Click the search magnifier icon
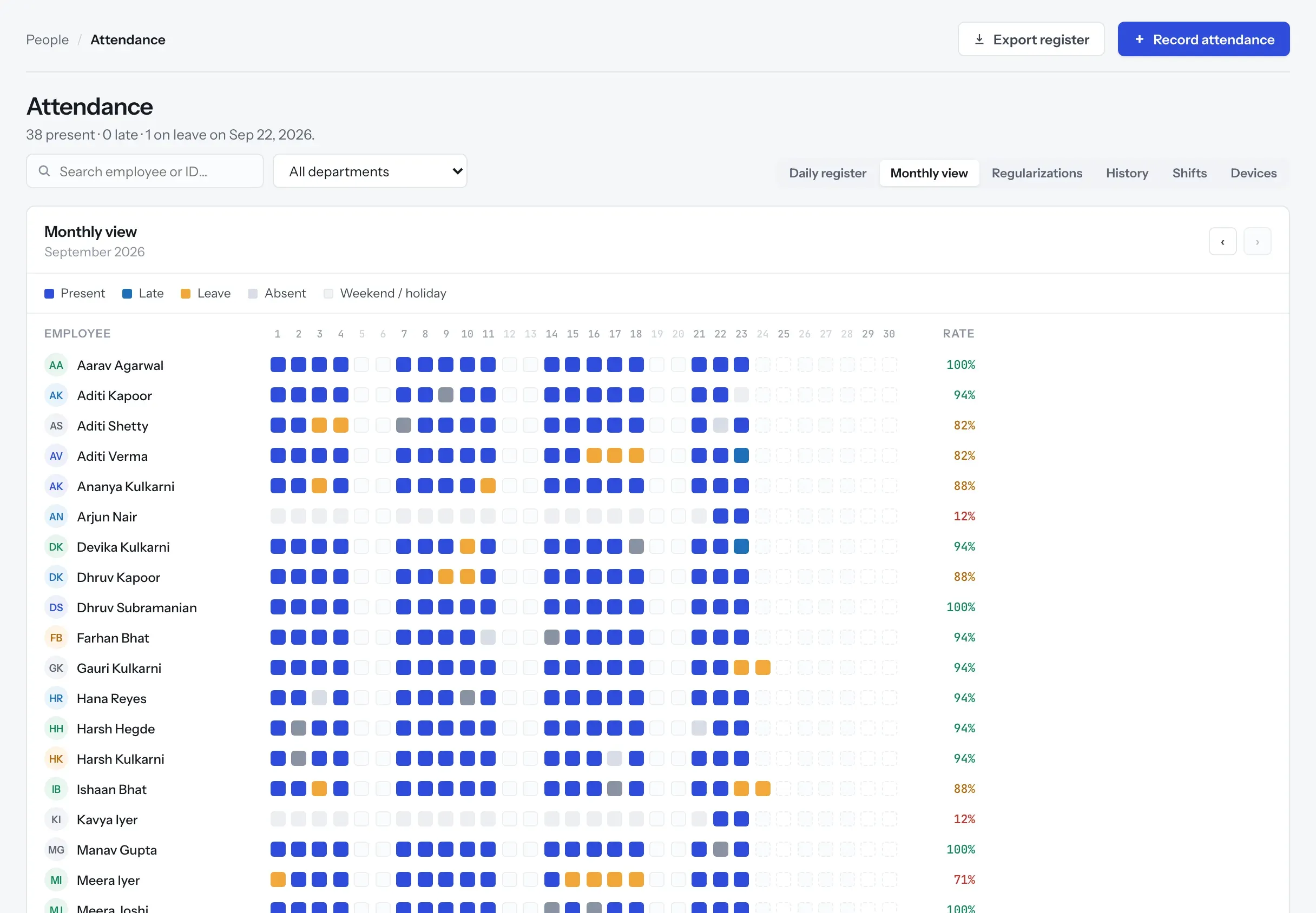The height and width of the screenshot is (913, 1316). coord(44,171)
